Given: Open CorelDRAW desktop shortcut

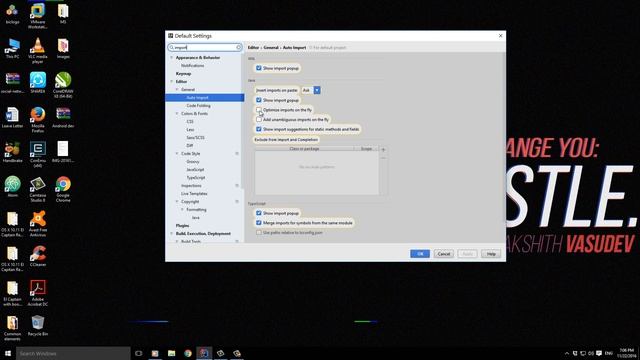Looking at the screenshot, I should (63, 85).
